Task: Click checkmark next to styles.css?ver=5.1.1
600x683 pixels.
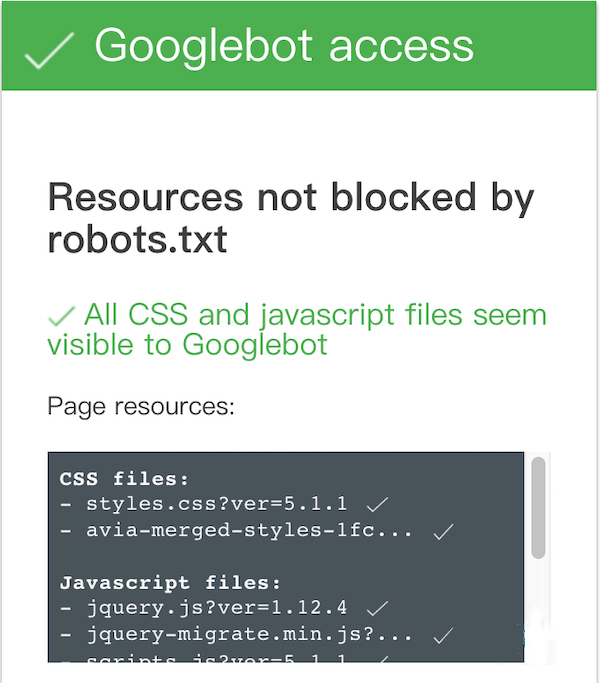Action: coord(377,504)
